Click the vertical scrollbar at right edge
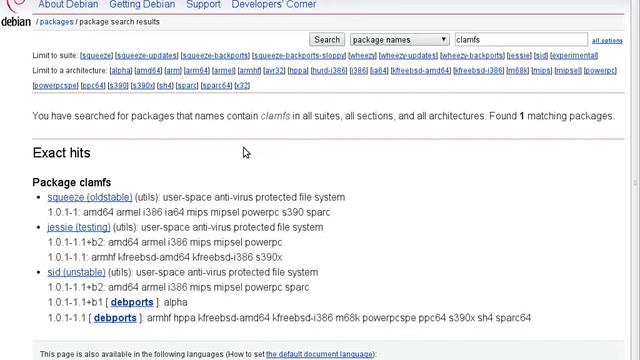 click(635, 182)
